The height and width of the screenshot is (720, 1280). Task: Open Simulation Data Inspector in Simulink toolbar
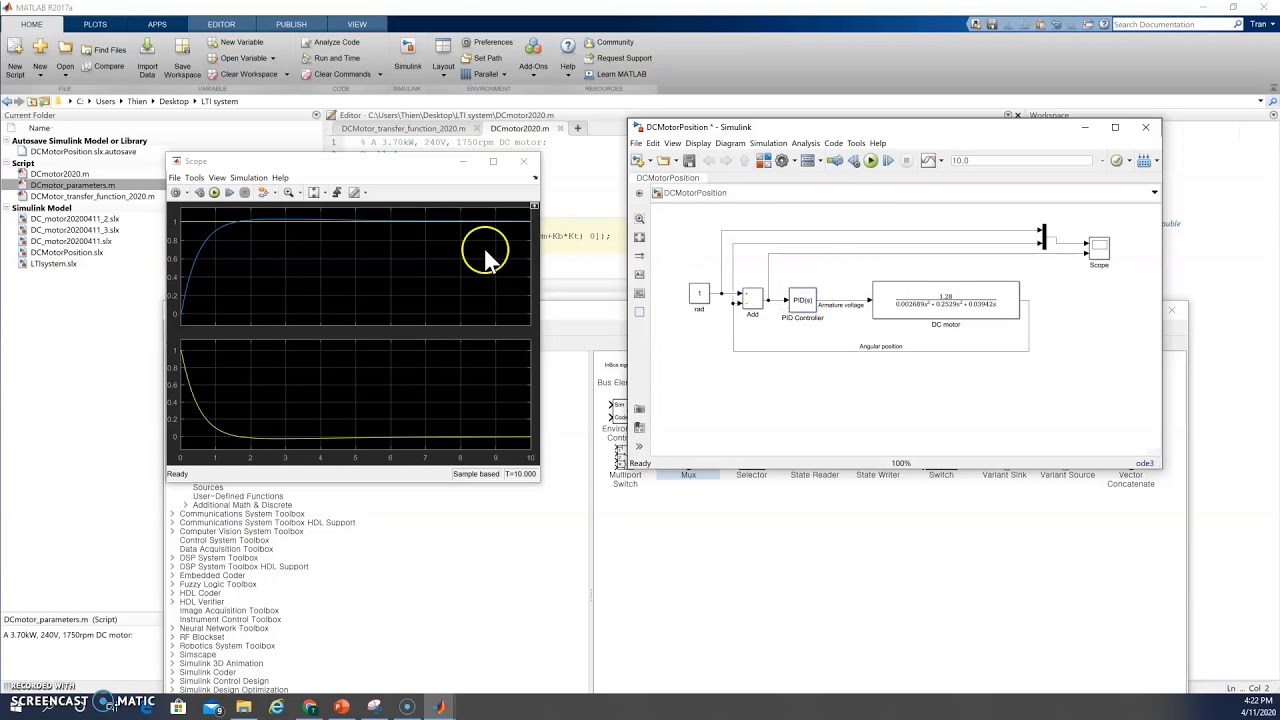click(x=928, y=161)
